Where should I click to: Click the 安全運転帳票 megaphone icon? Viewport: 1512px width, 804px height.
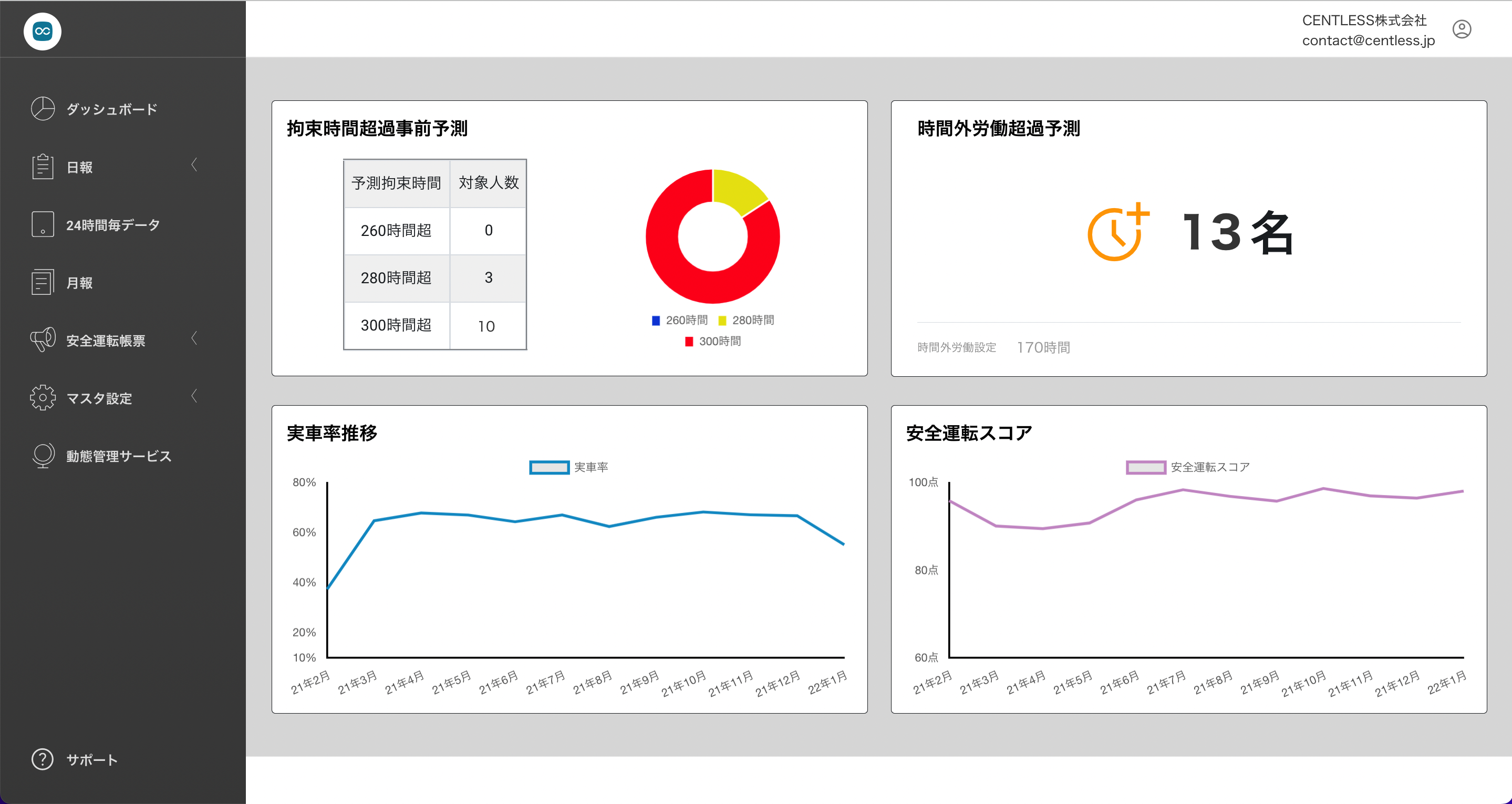[x=42, y=339]
